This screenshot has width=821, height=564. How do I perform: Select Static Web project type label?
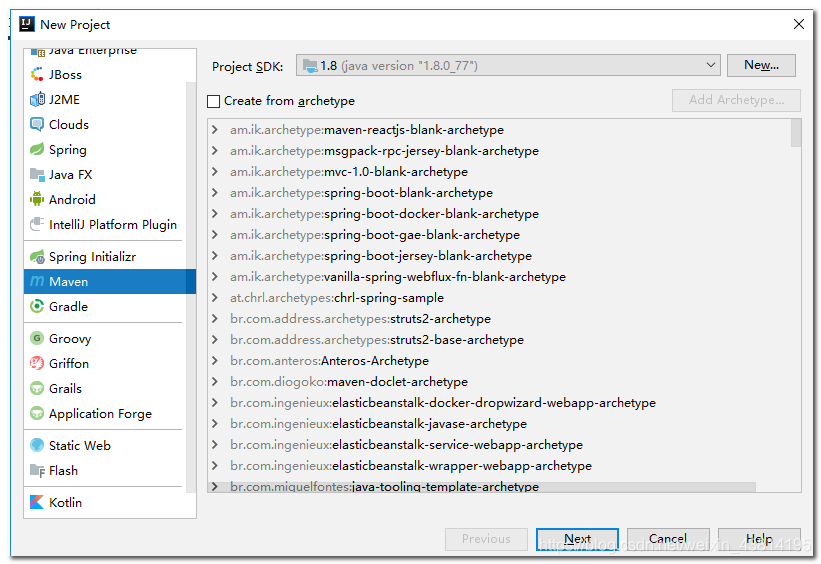tap(80, 446)
